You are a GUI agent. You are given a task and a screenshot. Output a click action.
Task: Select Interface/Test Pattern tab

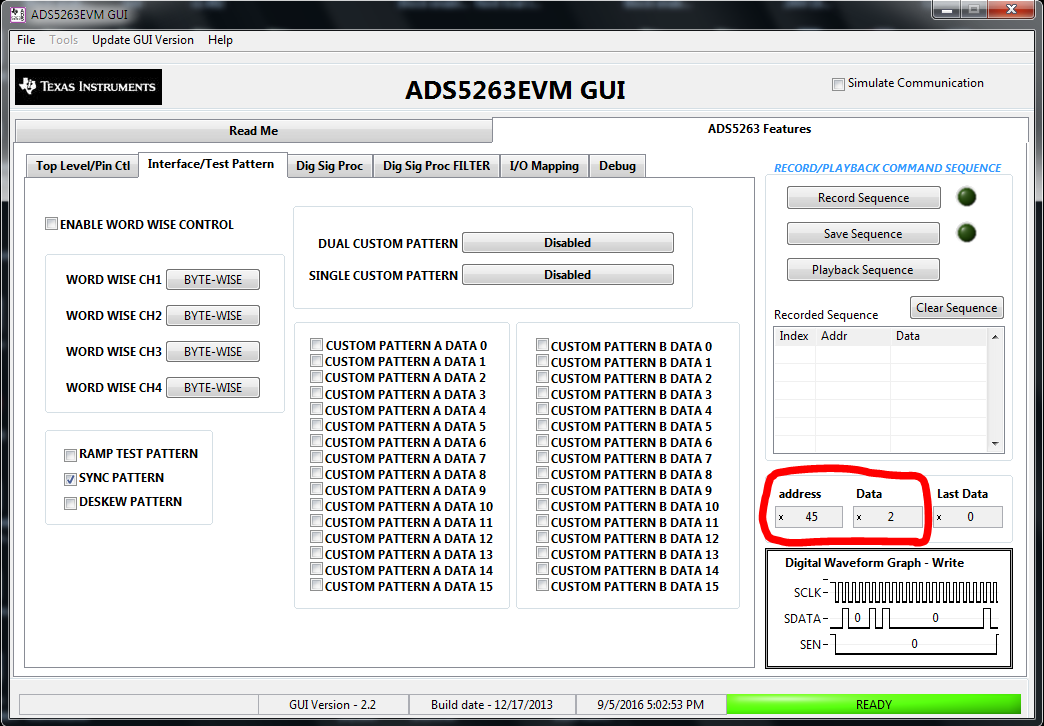point(211,164)
